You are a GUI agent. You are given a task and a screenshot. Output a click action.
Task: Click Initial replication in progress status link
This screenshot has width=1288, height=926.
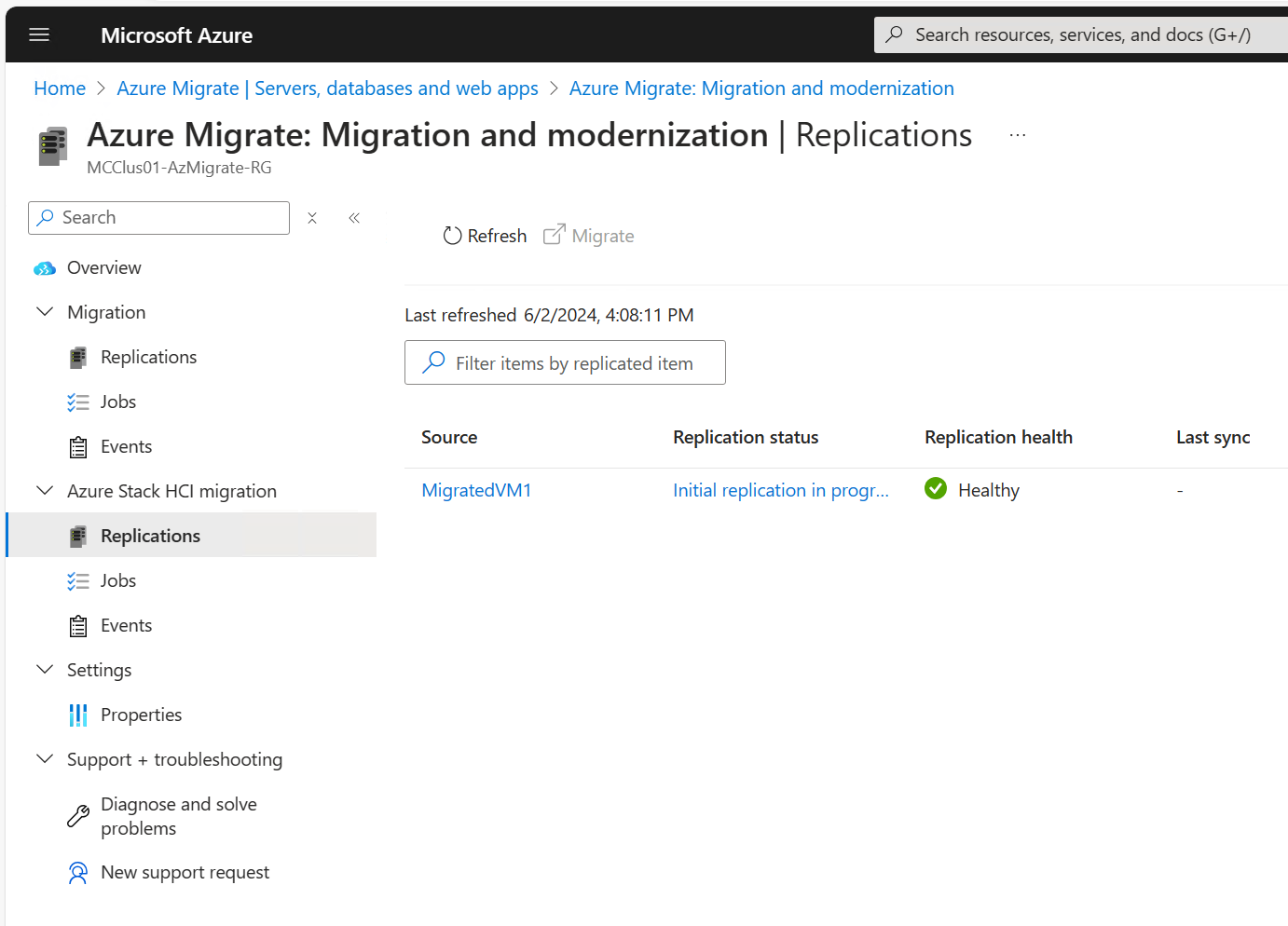pyautogui.click(x=780, y=490)
